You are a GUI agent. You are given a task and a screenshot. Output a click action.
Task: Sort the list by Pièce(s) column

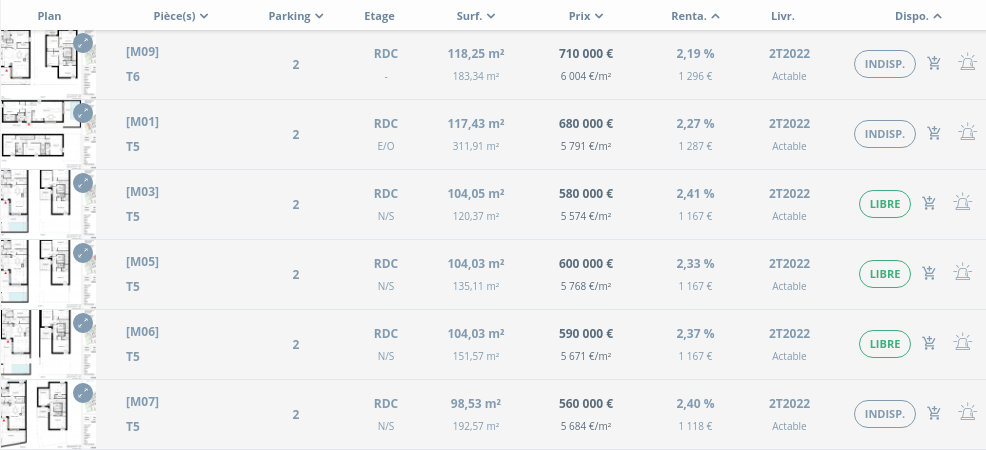(x=181, y=16)
